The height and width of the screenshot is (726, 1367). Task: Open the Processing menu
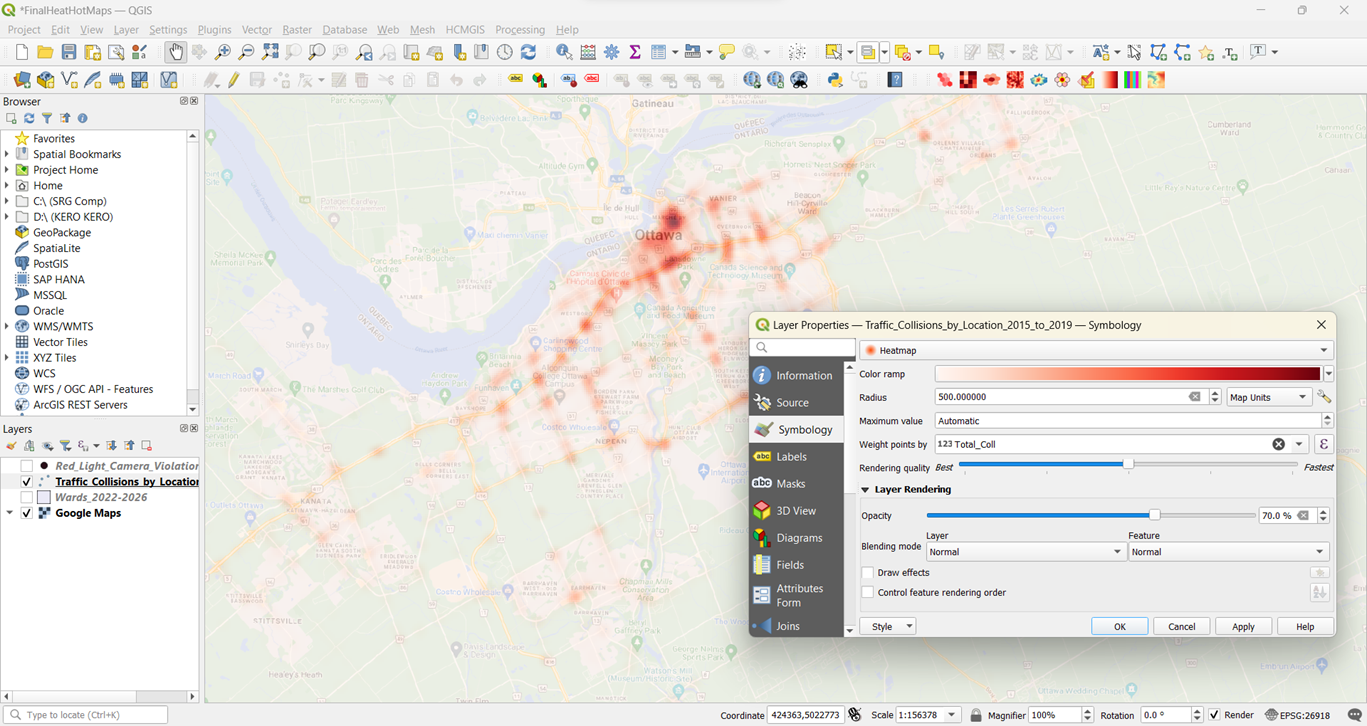click(x=520, y=30)
